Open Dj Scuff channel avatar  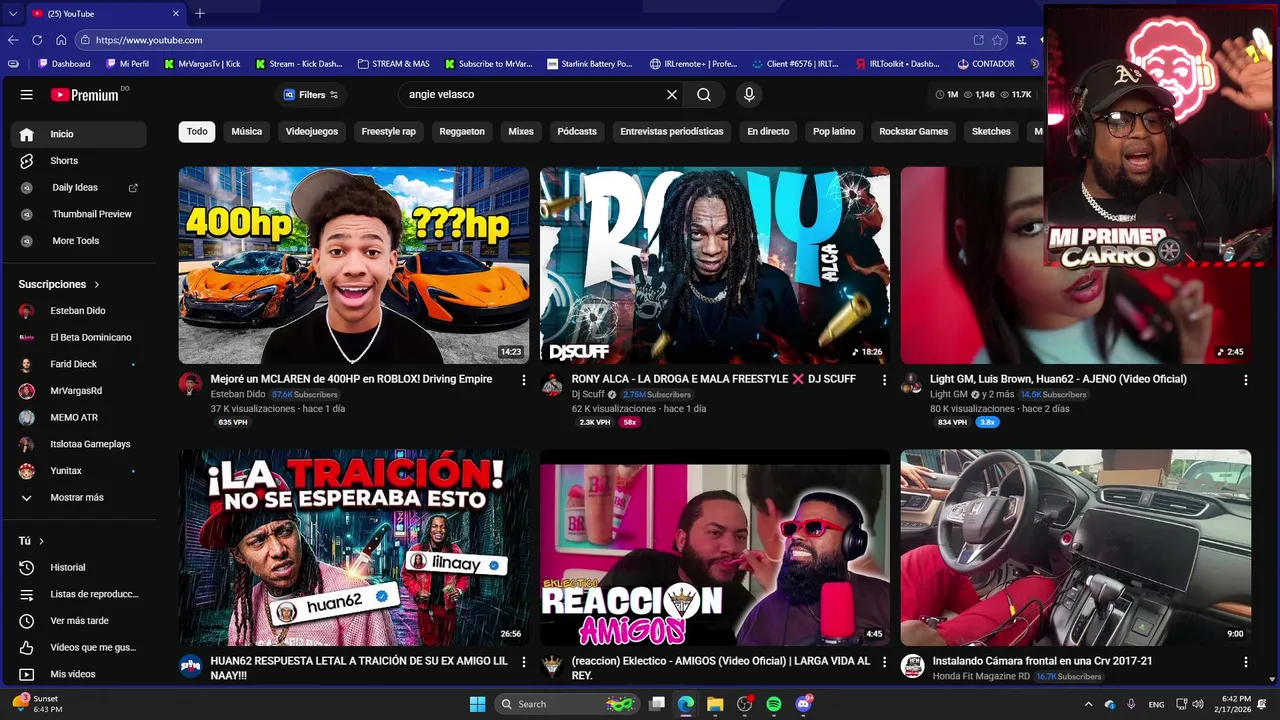tap(552, 385)
